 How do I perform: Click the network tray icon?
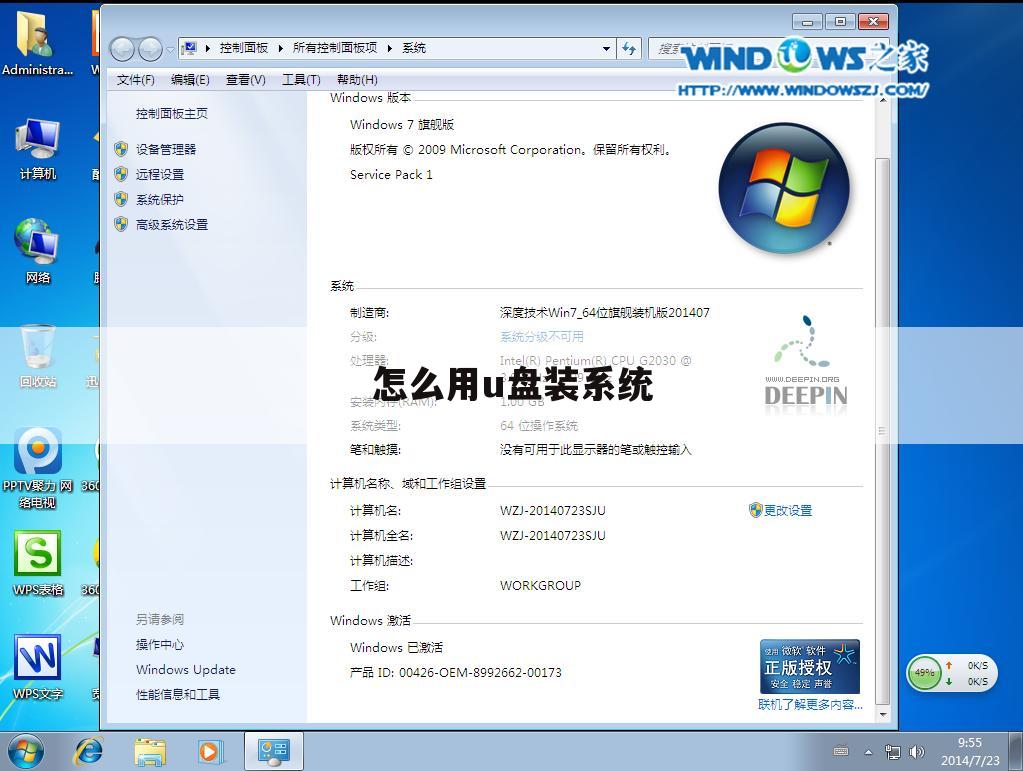(x=893, y=752)
